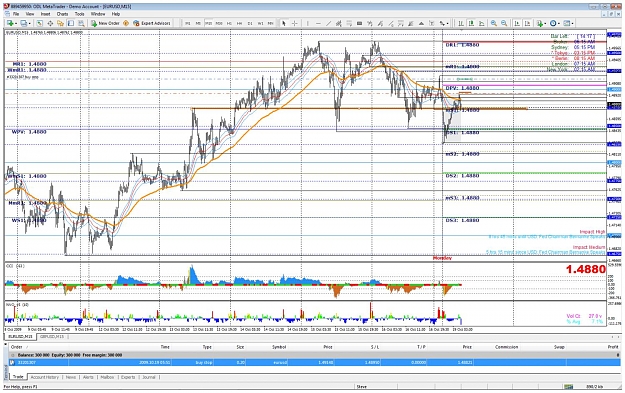The image size is (625, 393).
Task: Switch chart to line chart icon
Action: coord(481,23)
